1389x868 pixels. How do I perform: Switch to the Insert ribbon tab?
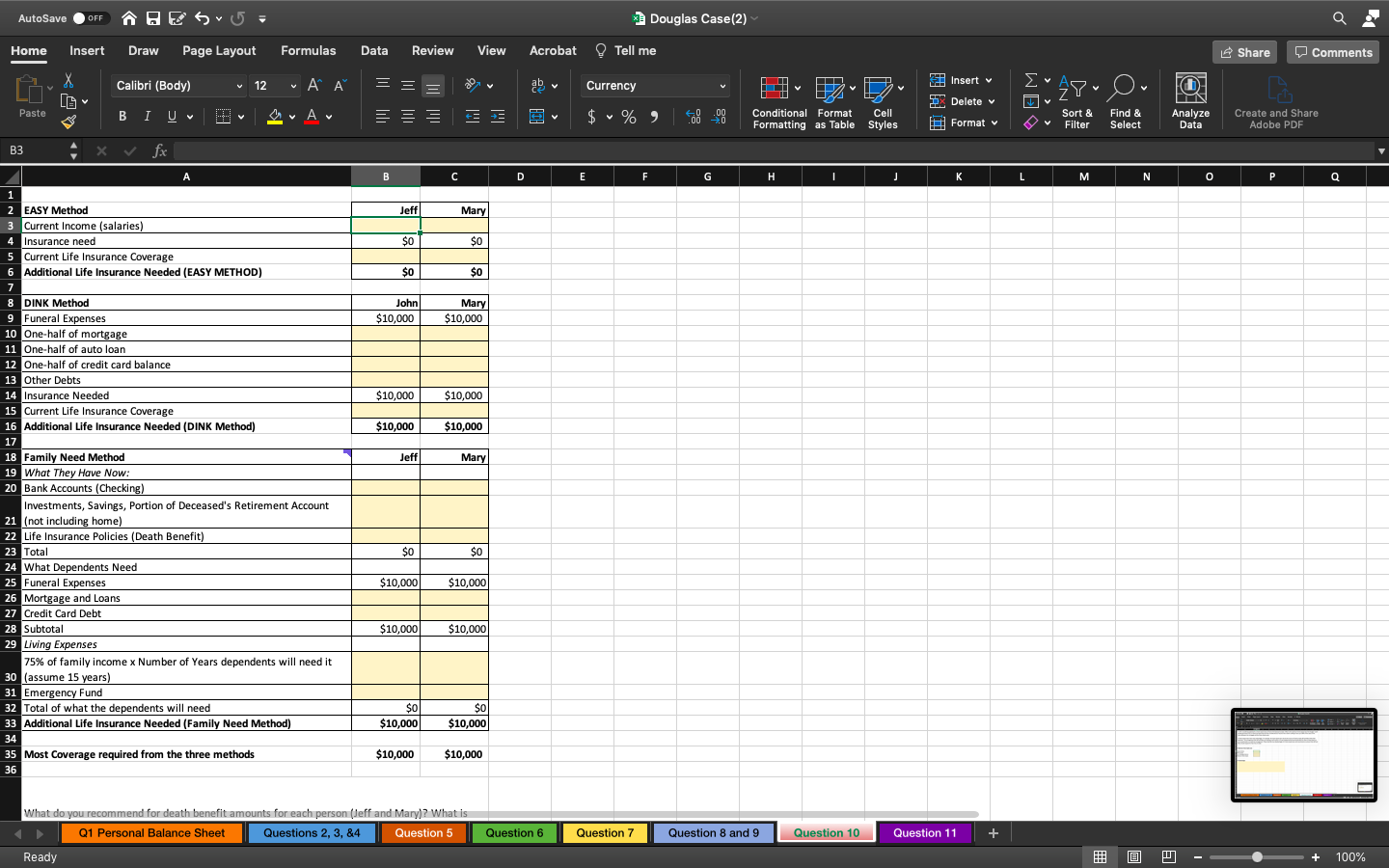(87, 50)
